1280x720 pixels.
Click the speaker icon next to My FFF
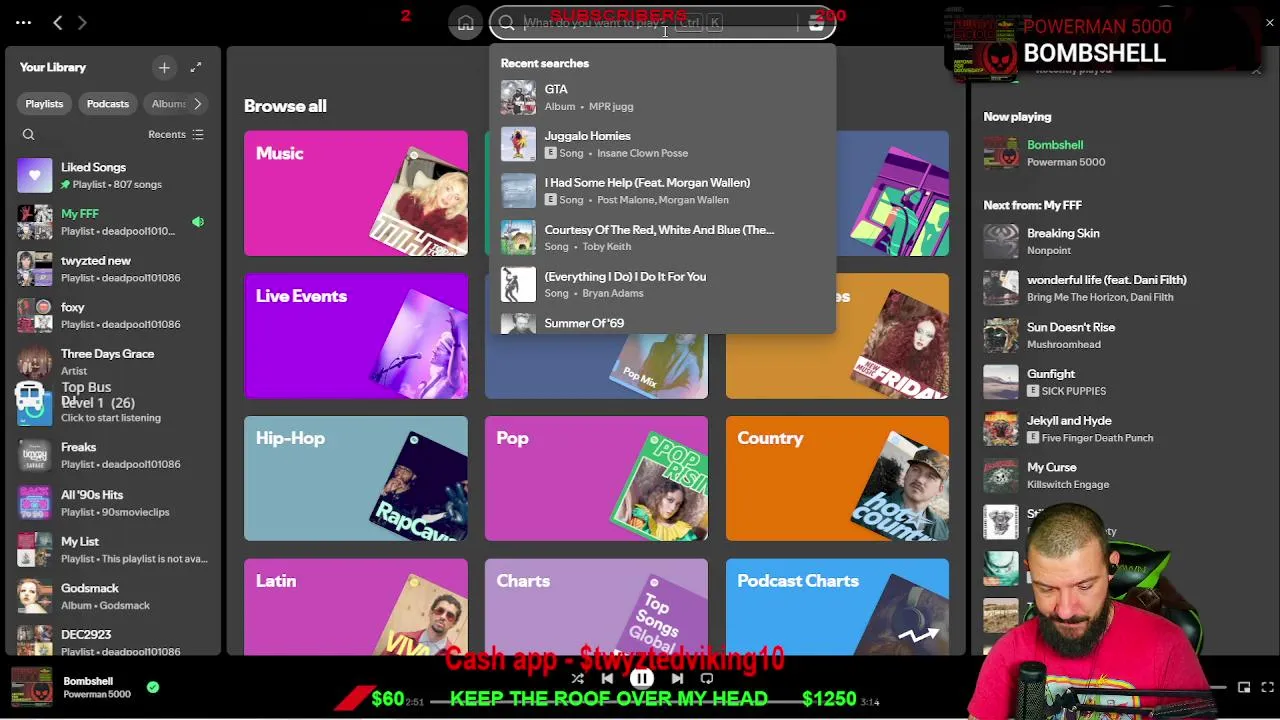click(198, 222)
